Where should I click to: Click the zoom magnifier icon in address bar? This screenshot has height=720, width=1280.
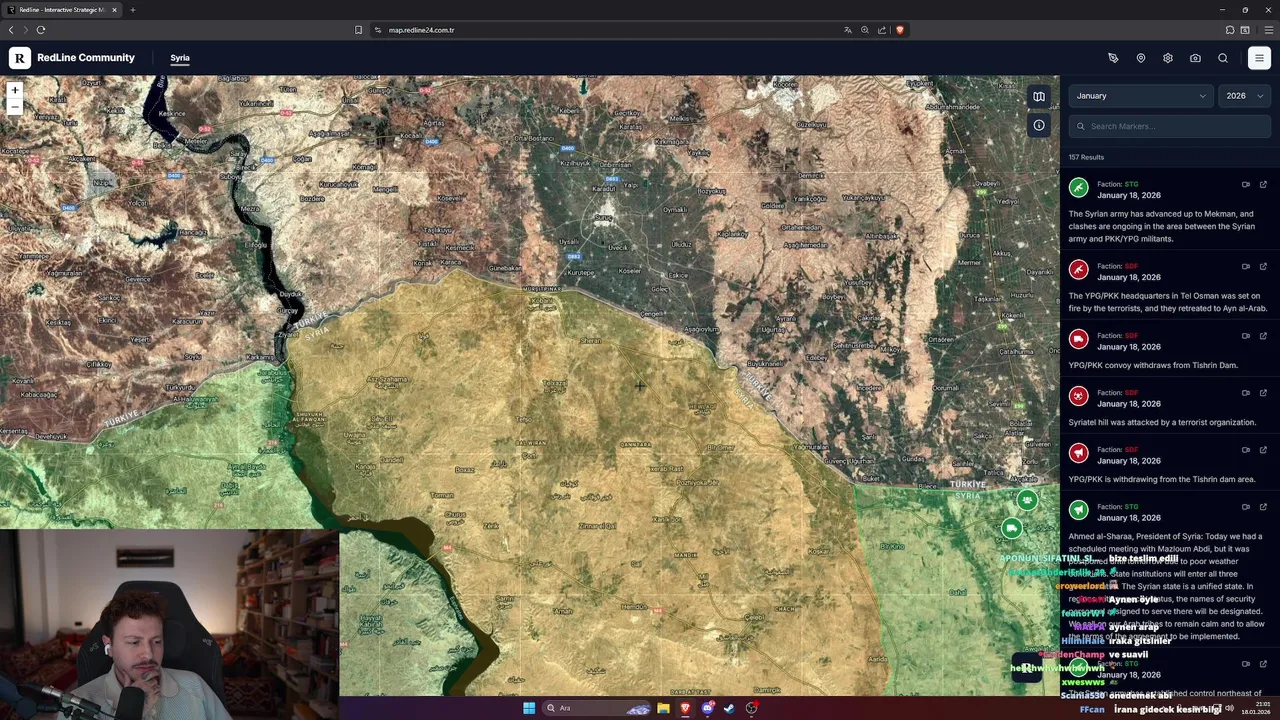coord(865,30)
